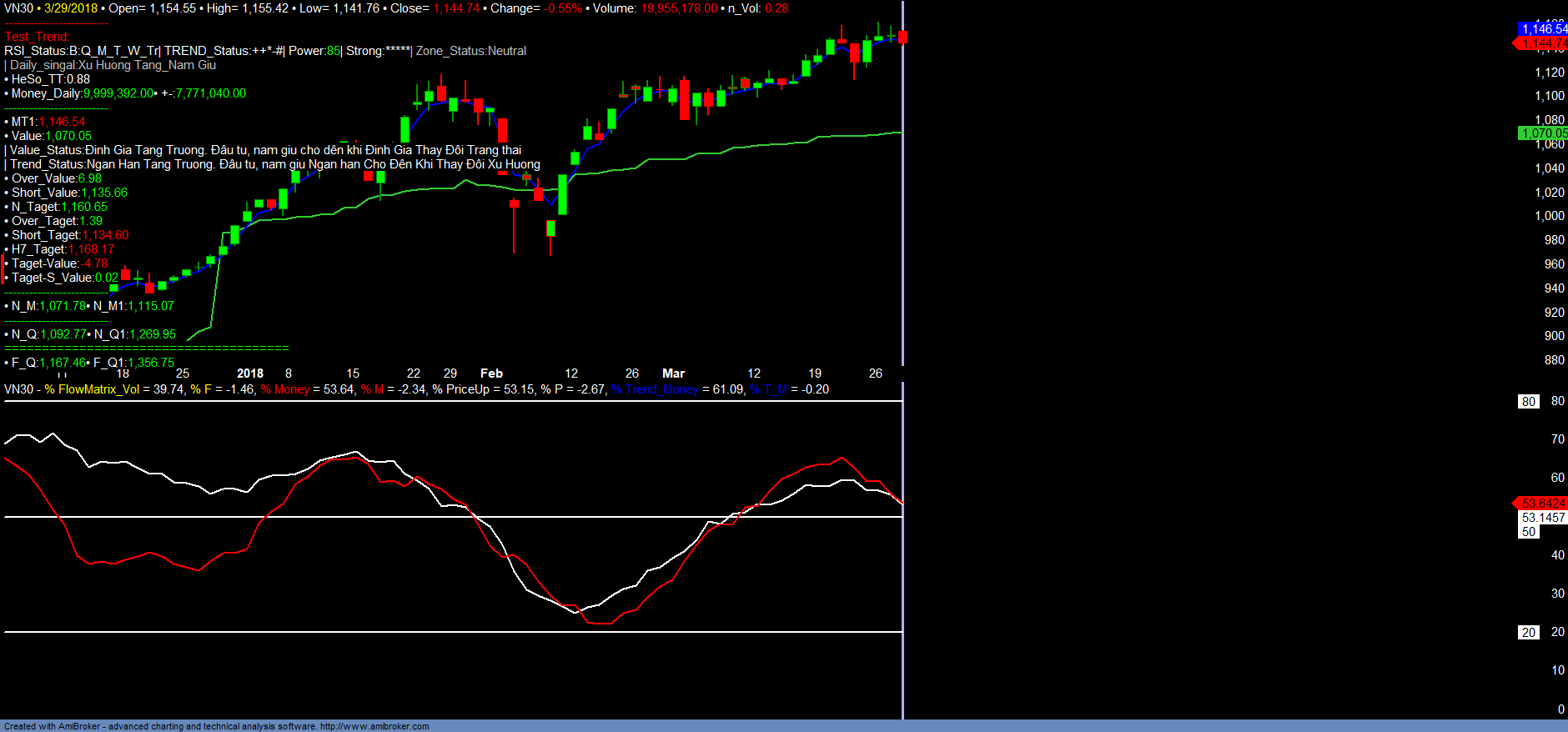The height and width of the screenshot is (732, 1568).
Task: Select the green 1,070.05 value tag
Action: [x=1543, y=133]
